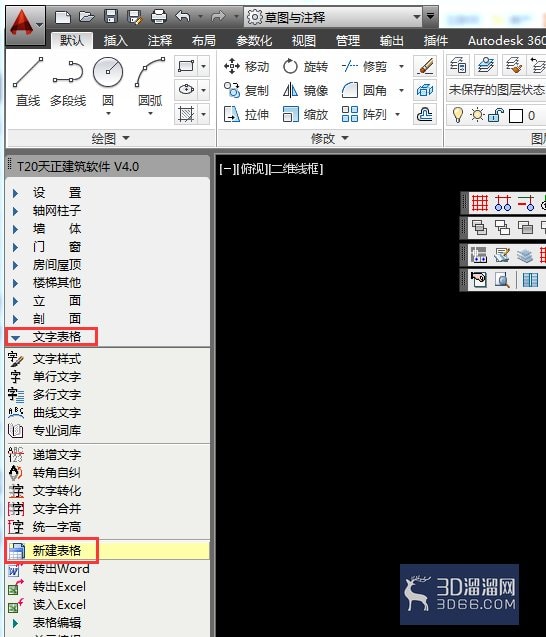Switch to the 视图 ribbon tab
The image size is (546, 637).
[303, 40]
